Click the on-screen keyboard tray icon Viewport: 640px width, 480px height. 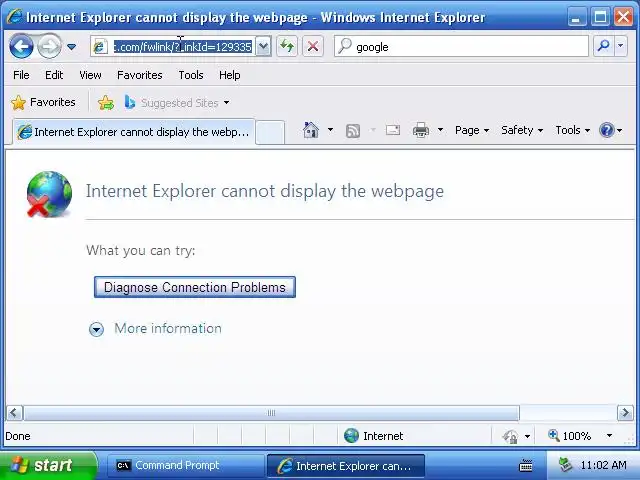click(525, 465)
